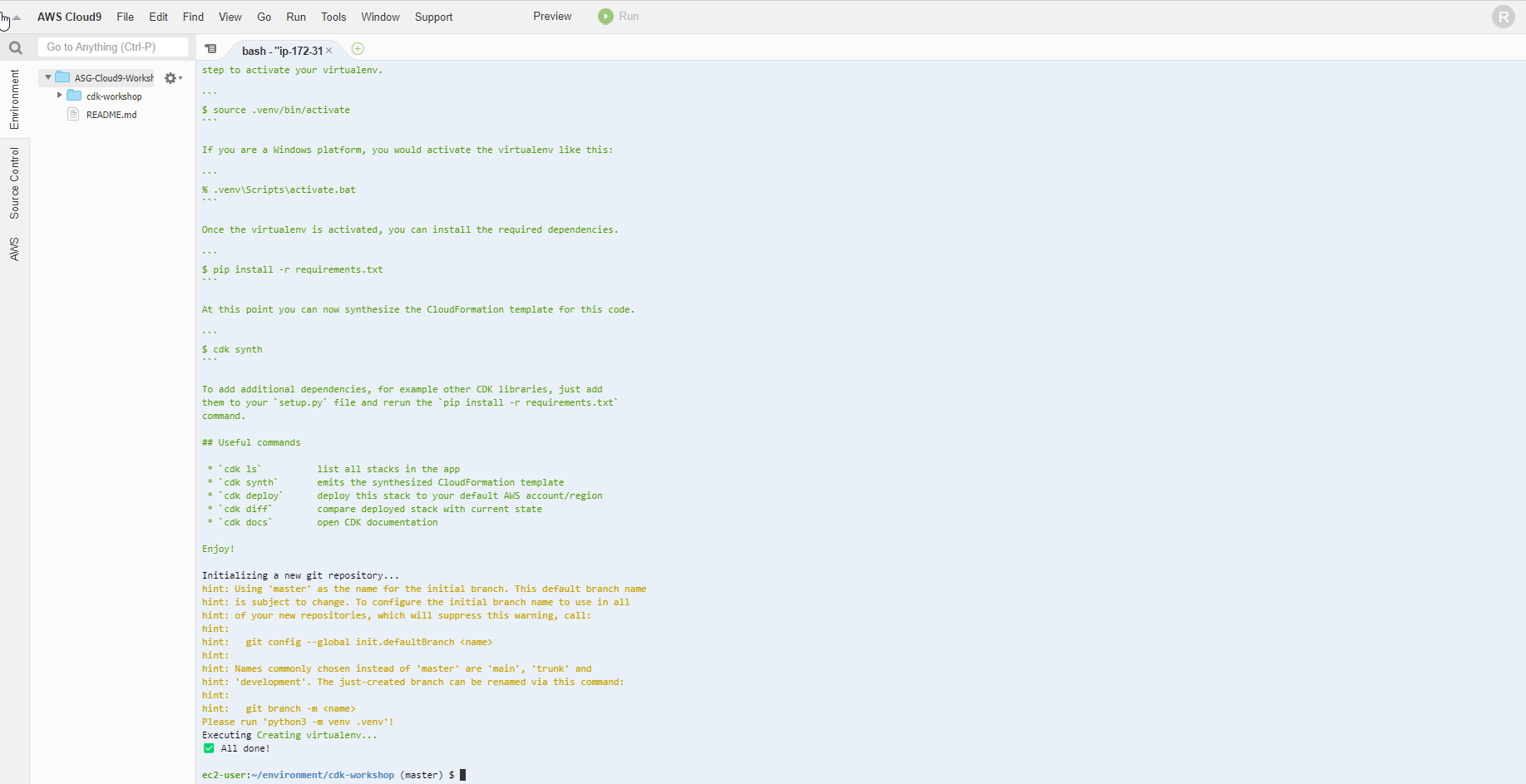Select the bash terminal tab
The width and height of the screenshot is (1526, 784).
pos(282,51)
